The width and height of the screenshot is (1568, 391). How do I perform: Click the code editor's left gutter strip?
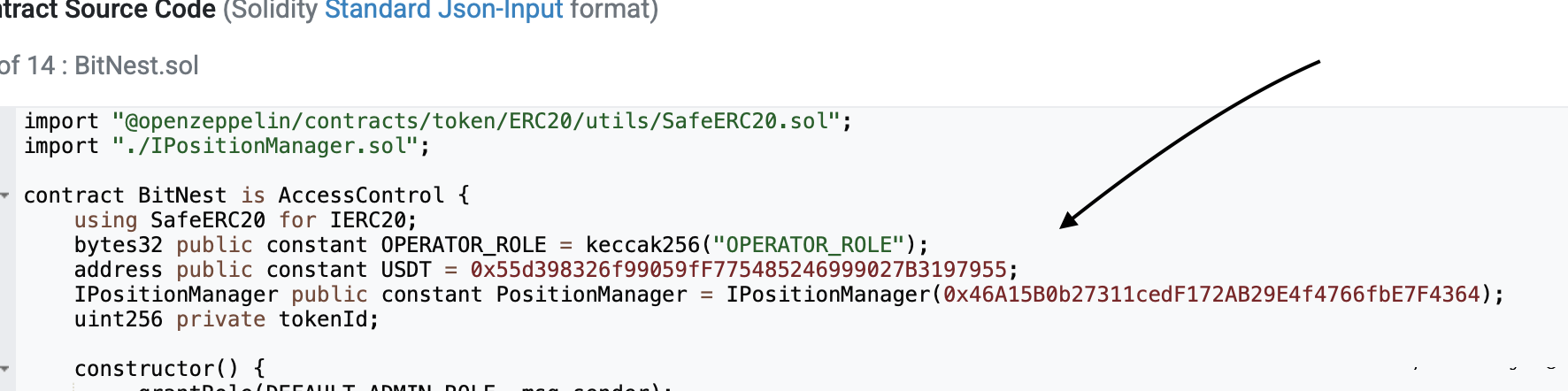point(8,265)
